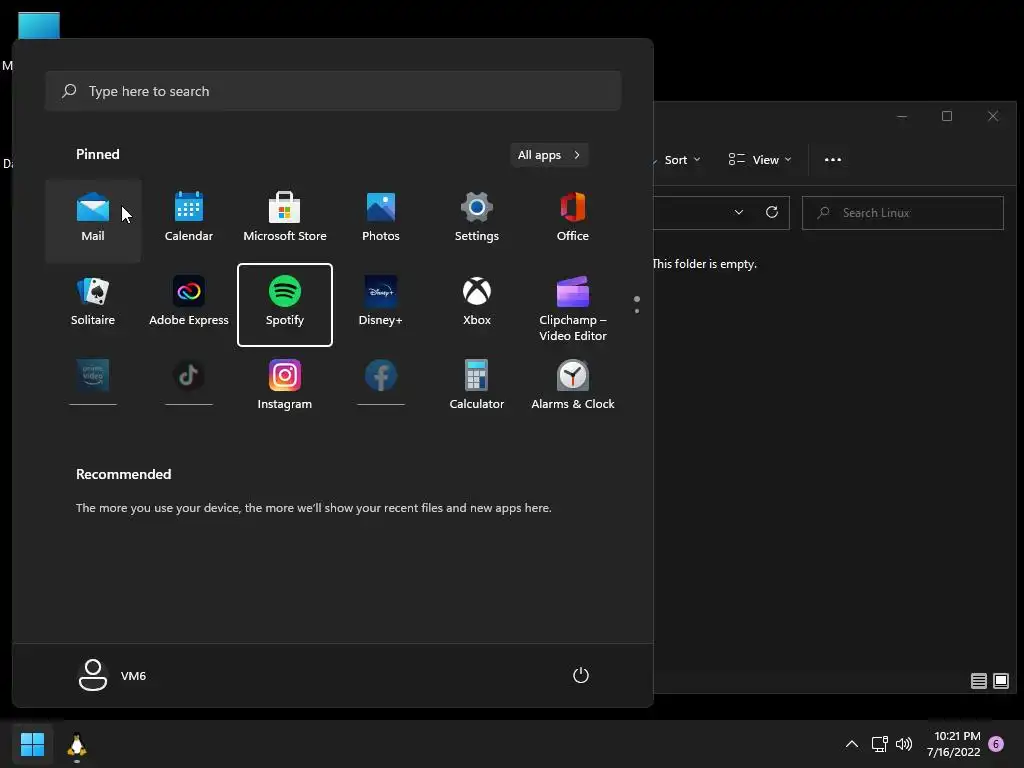This screenshot has width=1024, height=768.
Task: Launch Adobe Express
Action: (189, 305)
